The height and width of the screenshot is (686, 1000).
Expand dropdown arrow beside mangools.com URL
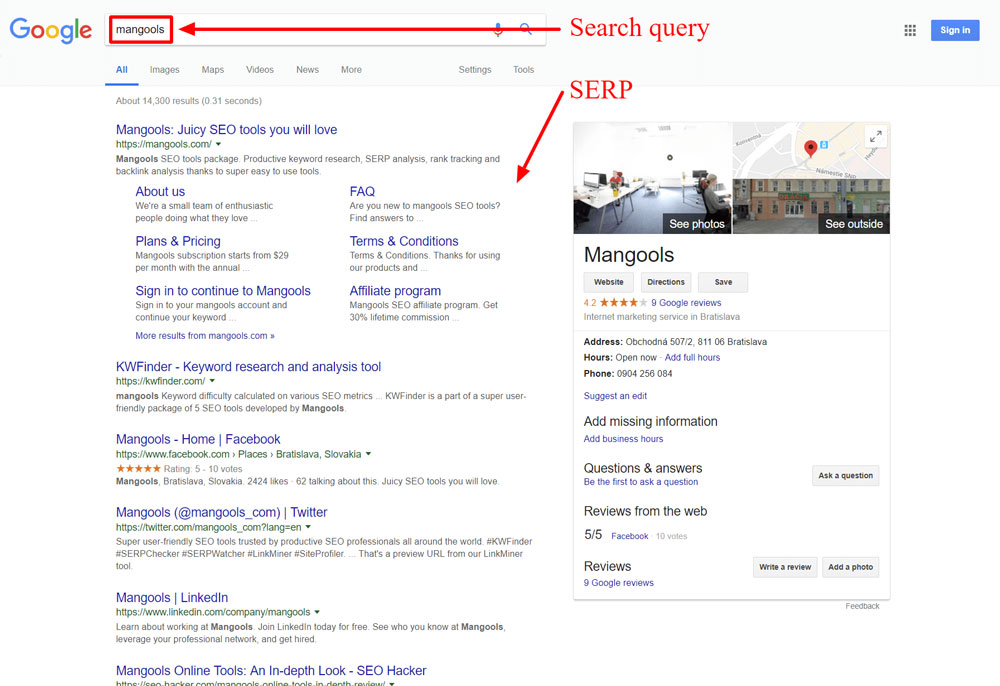point(218,144)
